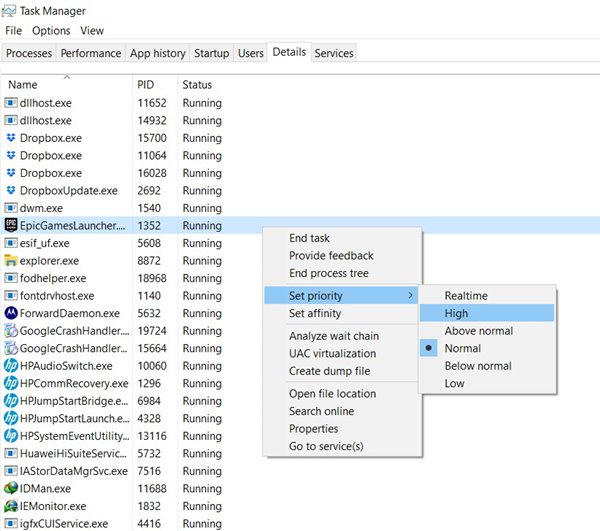Image resolution: width=600 pixels, height=531 pixels.
Task: Click the Task Manager title bar icon
Action: 9,11
